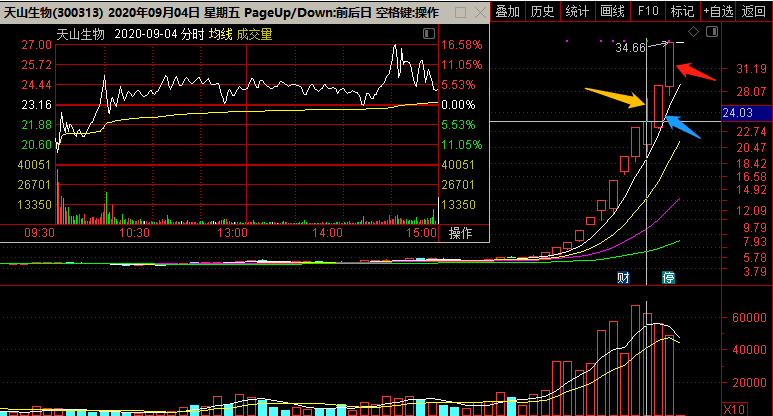The height and width of the screenshot is (416, 773).
Task: Select the 成交量 volume label
Action: pyautogui.click(x=254, y=34)
